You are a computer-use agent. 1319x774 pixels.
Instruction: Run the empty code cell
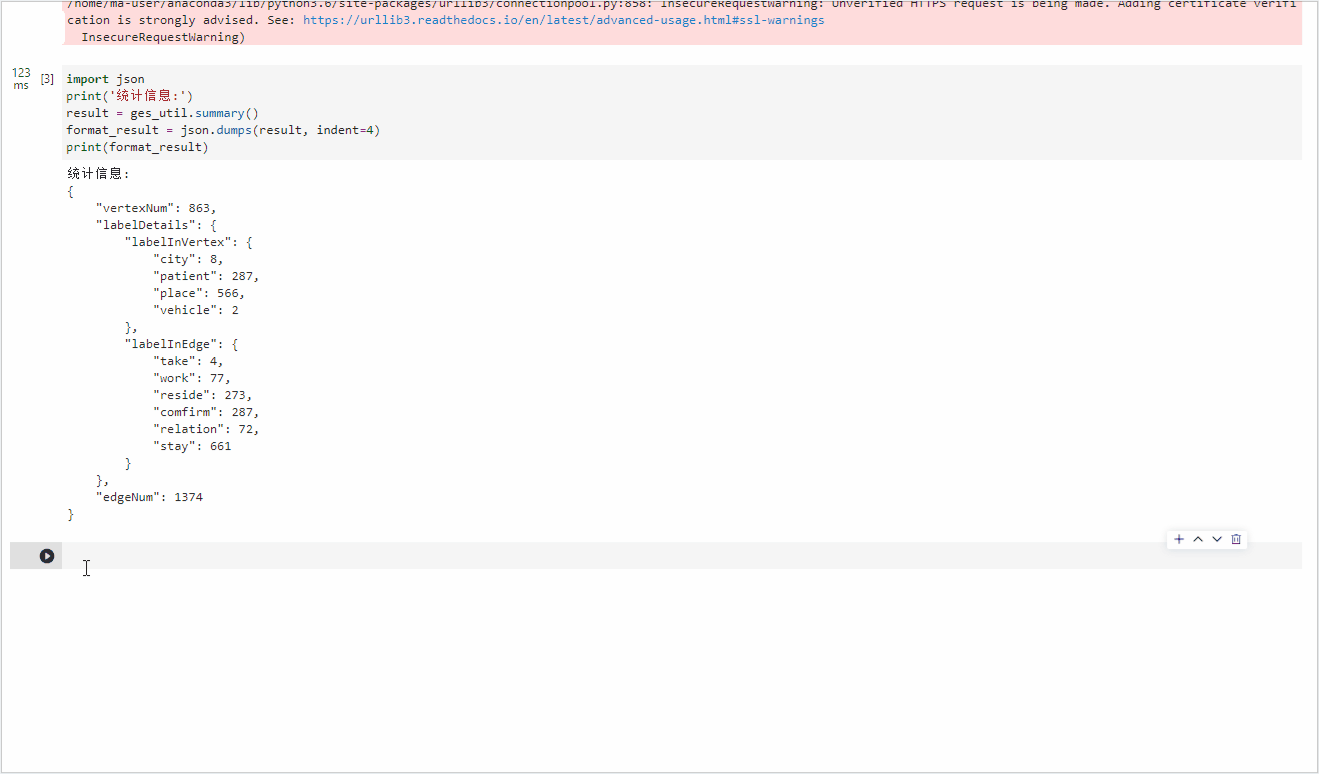pyautogui.click(x=48, y=555)
